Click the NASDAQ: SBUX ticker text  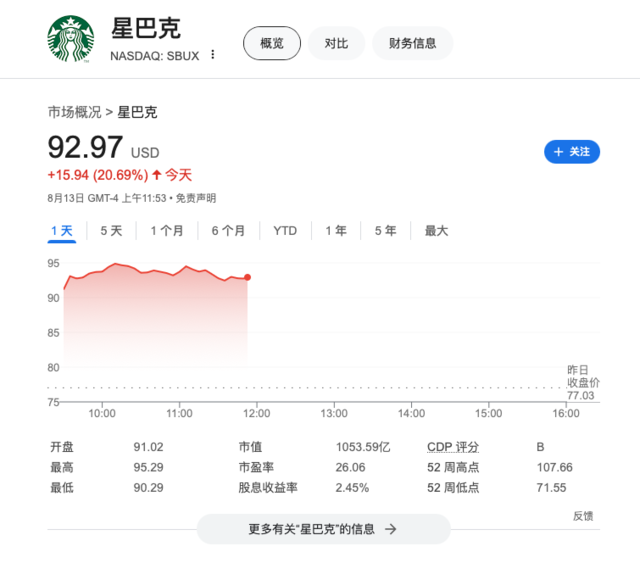155,56
